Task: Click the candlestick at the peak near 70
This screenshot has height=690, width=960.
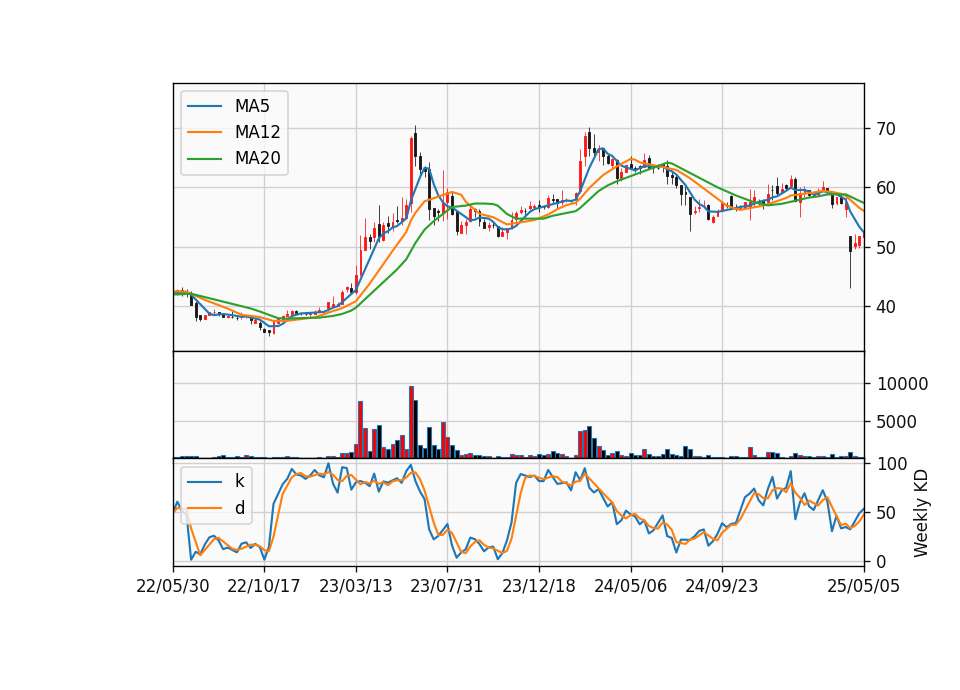Action: coord(416,144)
